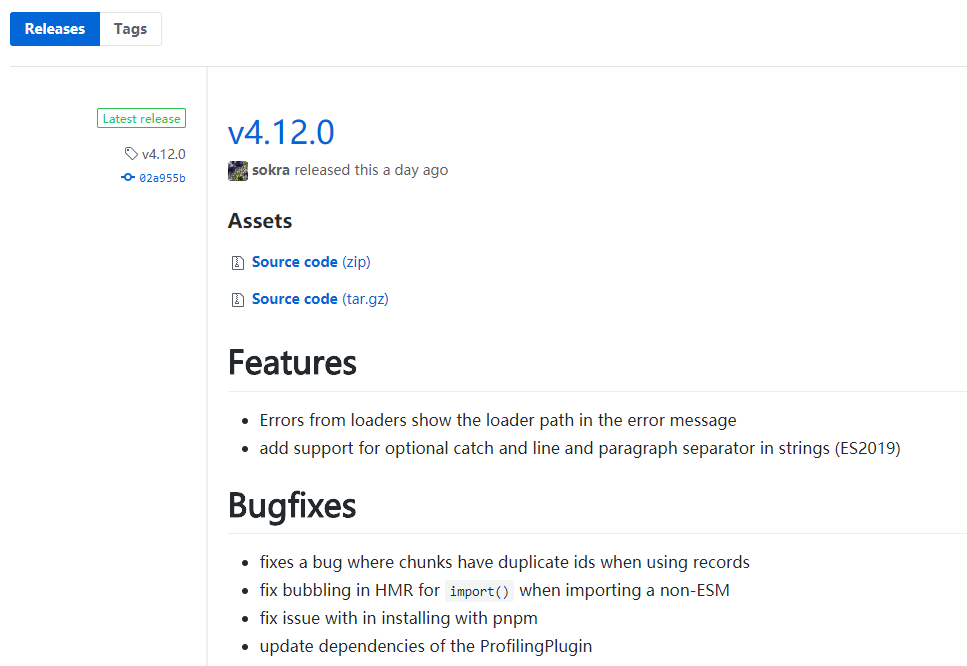Download Source code (tar.gz)

pyautogui.click(x=320, y=299)
